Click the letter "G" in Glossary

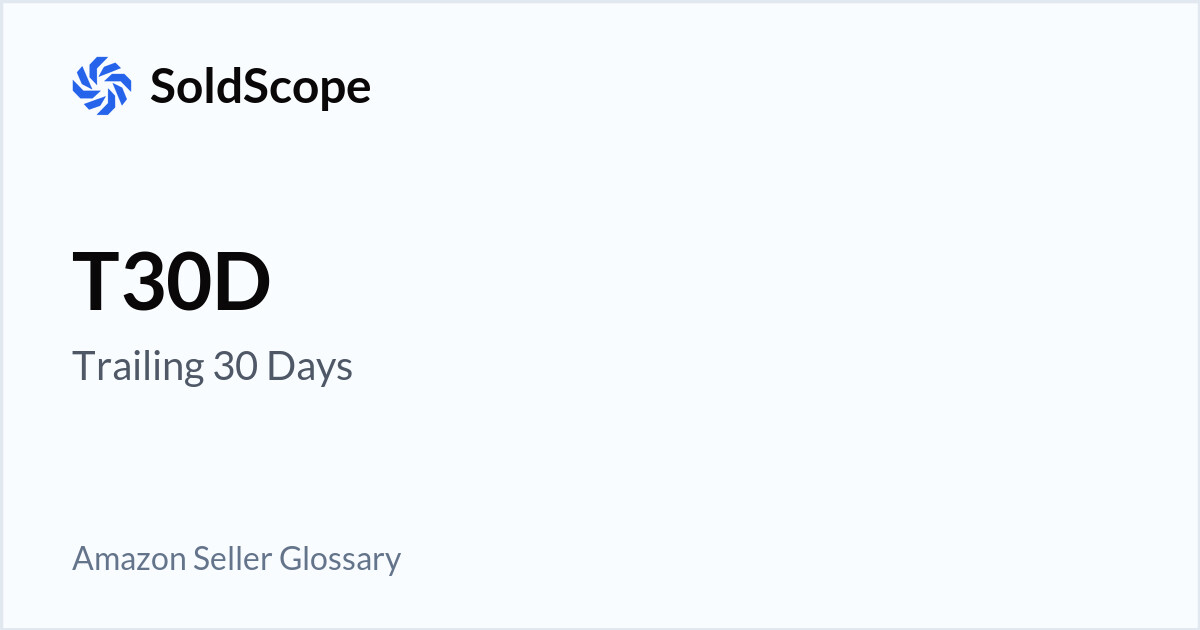pos(288,558)
